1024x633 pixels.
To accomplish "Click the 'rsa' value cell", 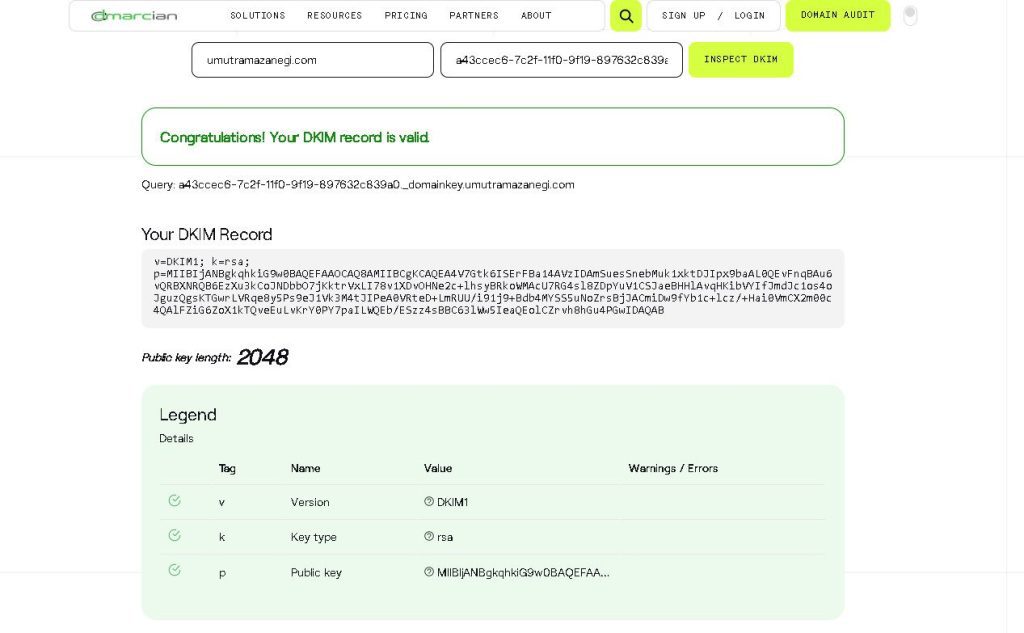I will coord(445,537).
